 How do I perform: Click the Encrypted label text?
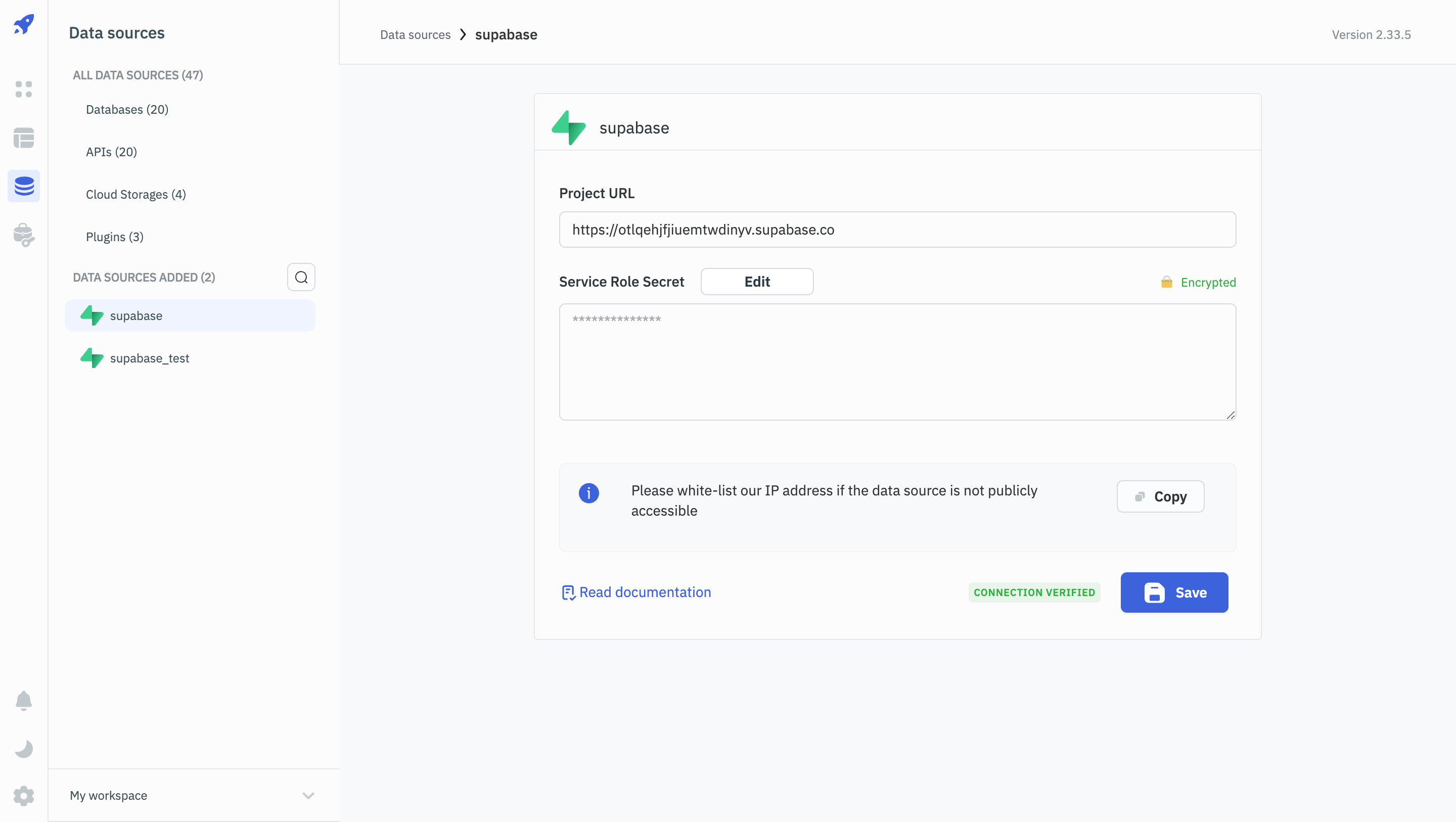[1208, 282]
